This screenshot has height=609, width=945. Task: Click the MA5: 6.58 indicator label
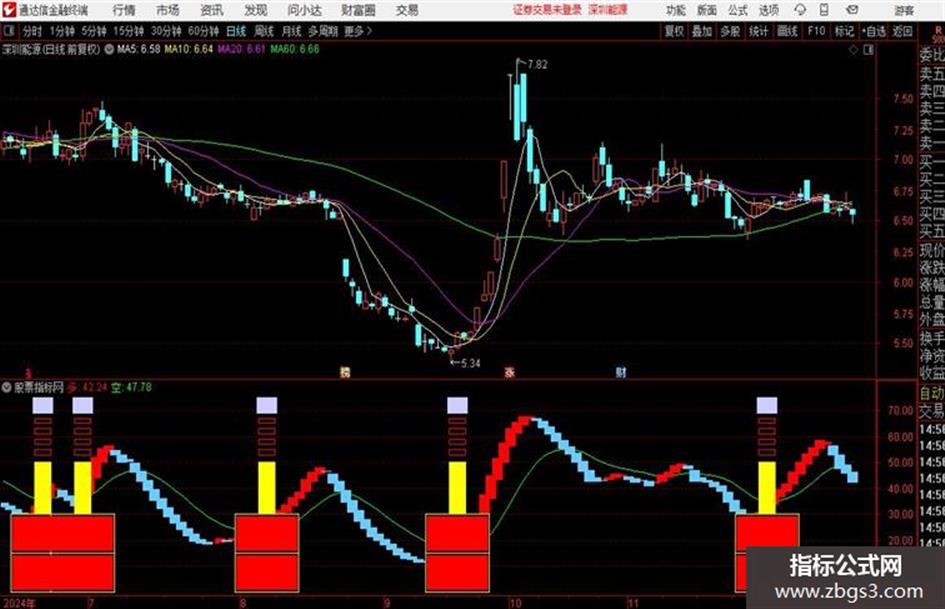tap(139, 49)
